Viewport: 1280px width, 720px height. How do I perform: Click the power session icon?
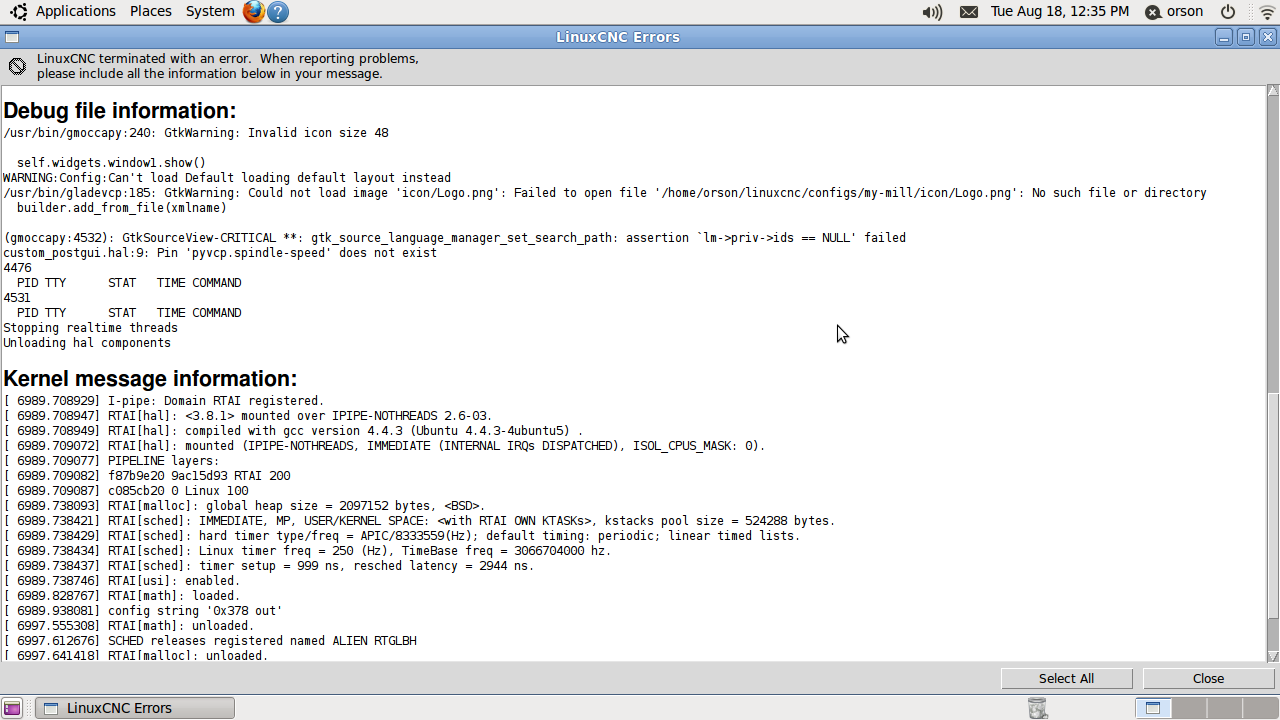(1228, 12)
